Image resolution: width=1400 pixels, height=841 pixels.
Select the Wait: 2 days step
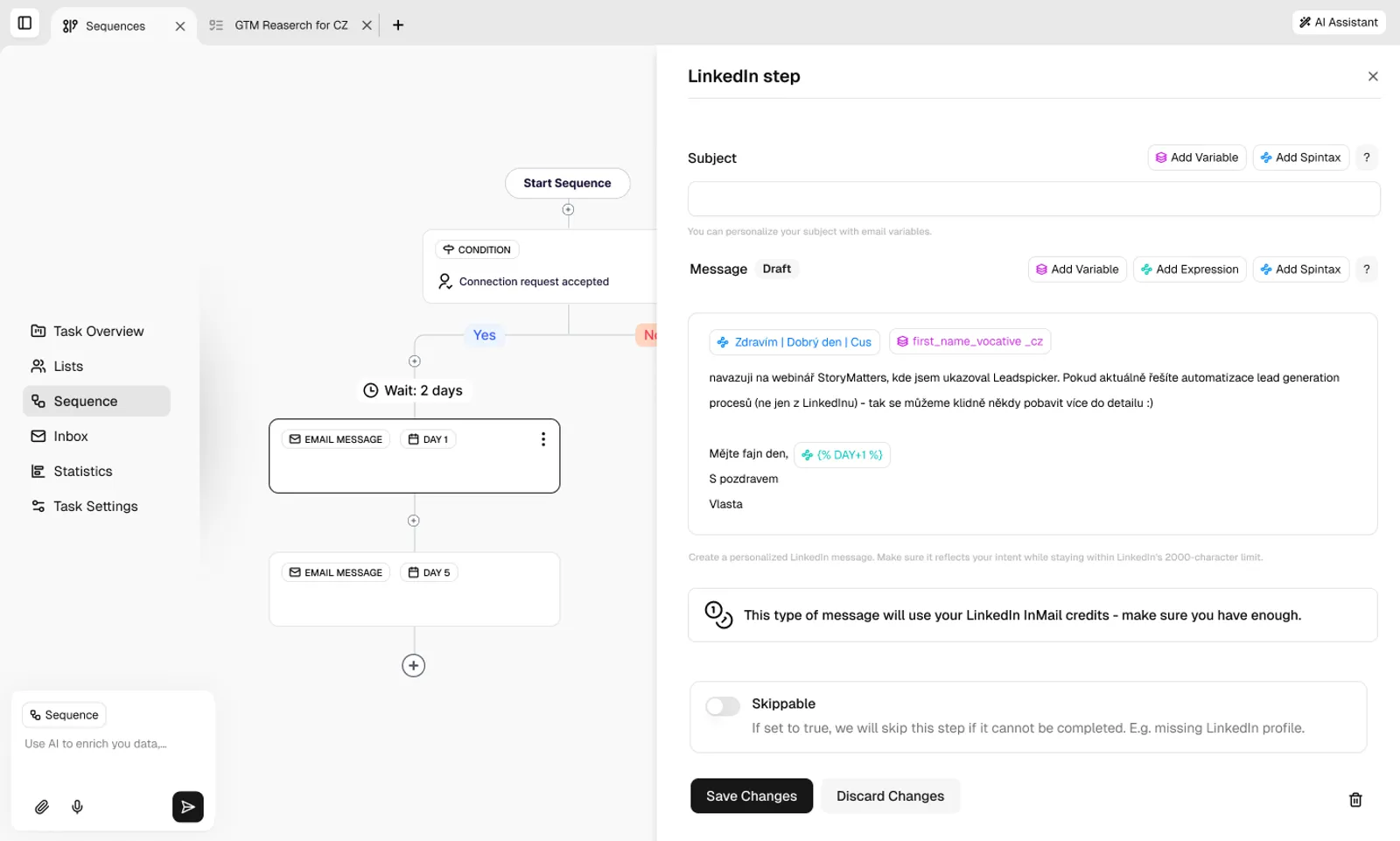point(413,390)
